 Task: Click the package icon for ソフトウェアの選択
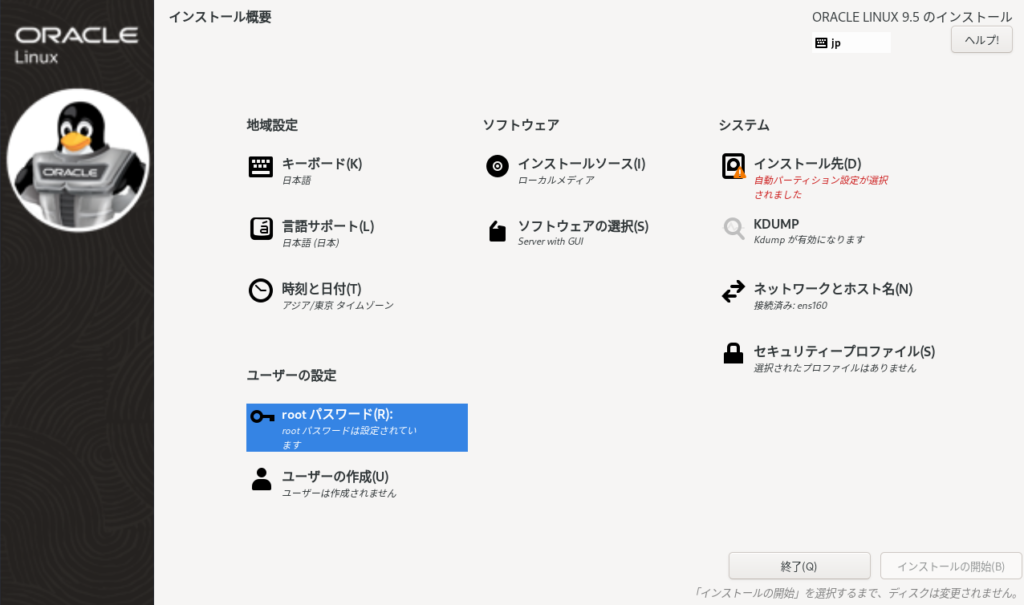tap(497, 231)
